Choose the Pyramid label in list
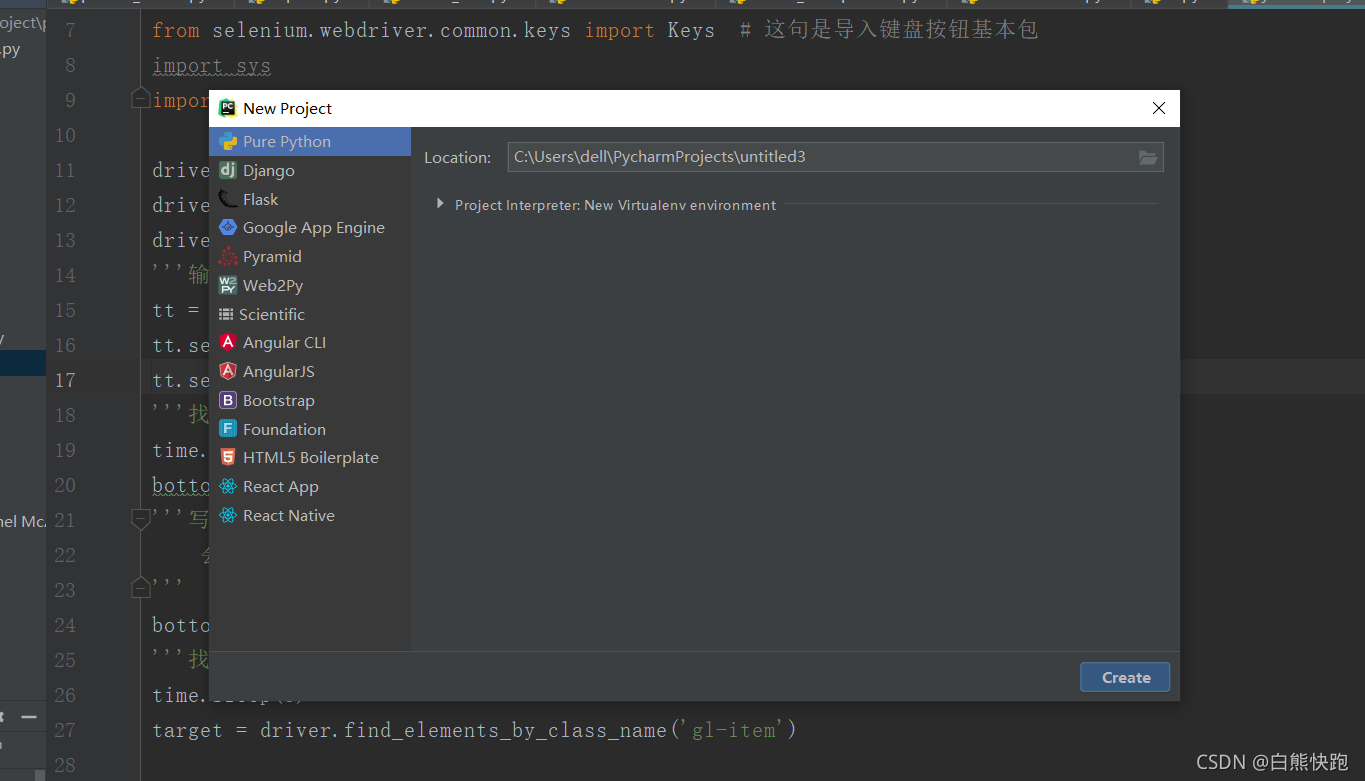 [272, 256]
